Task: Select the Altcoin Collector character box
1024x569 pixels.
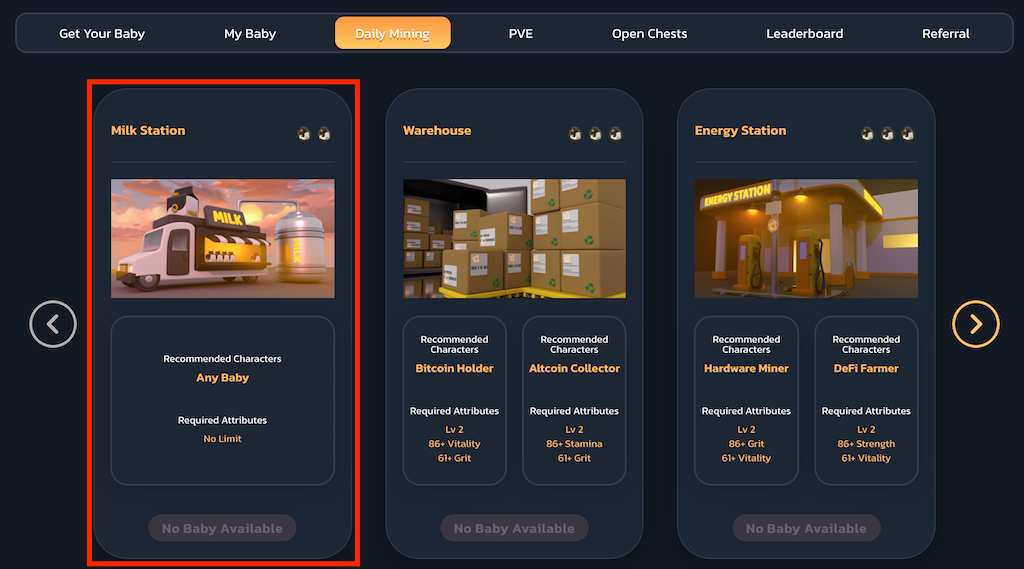Action: pyautogui.click(x=574, y=400)
